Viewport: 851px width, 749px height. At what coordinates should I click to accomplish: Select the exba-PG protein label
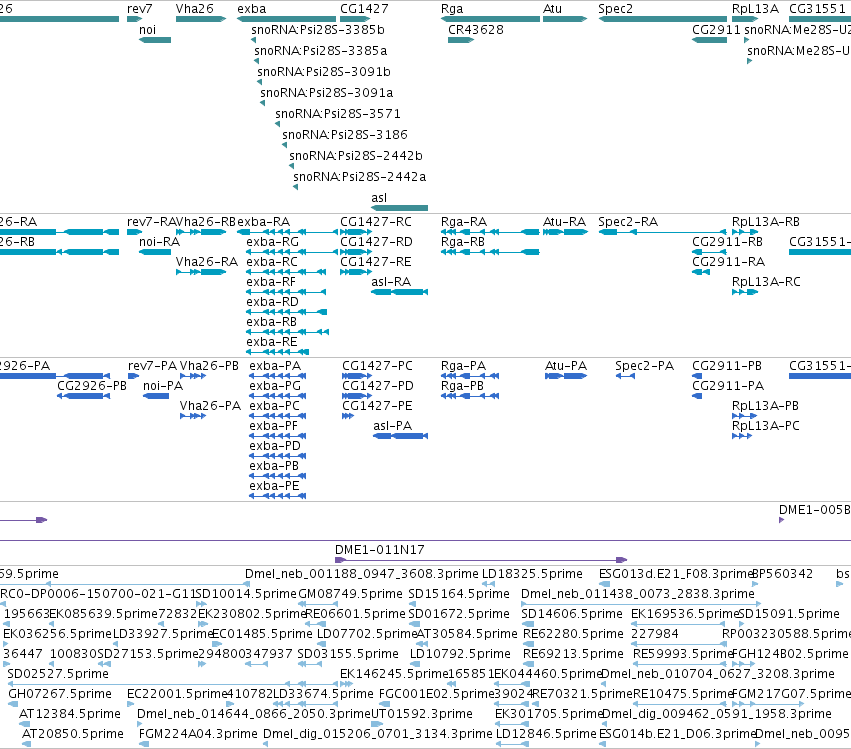[275, 386]
